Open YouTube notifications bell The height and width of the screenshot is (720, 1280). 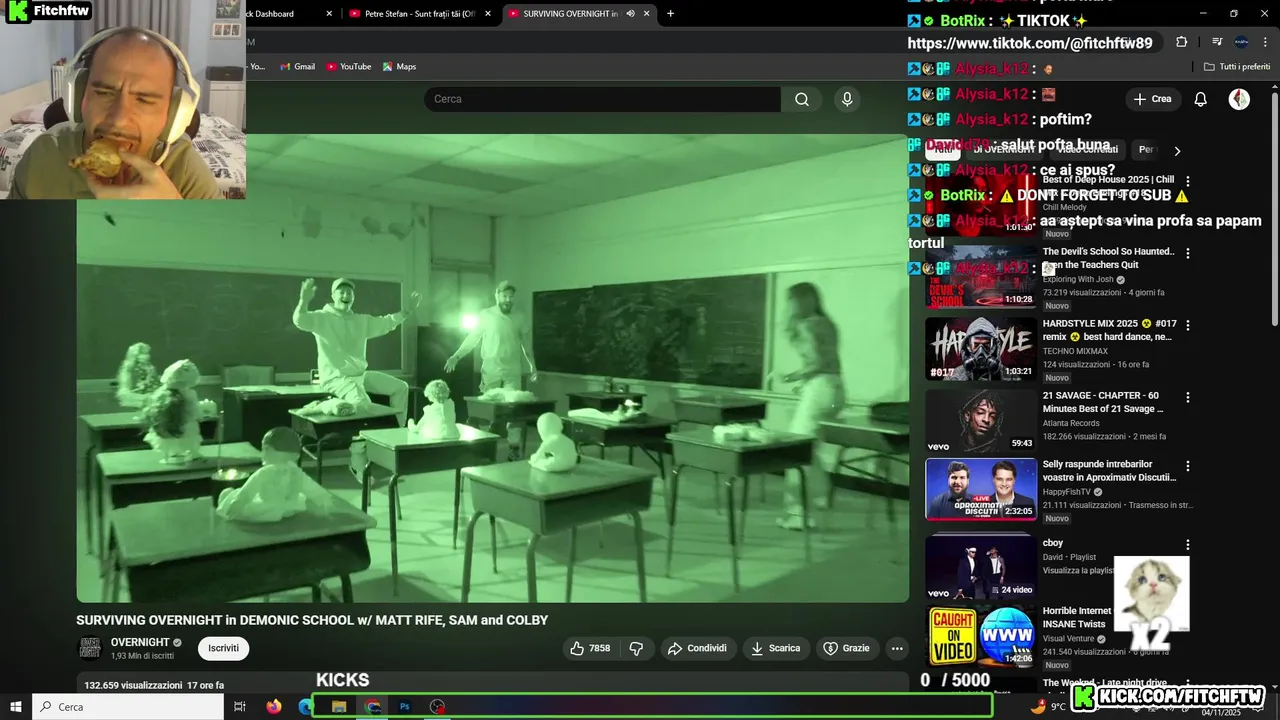(x=1200, y=99)
